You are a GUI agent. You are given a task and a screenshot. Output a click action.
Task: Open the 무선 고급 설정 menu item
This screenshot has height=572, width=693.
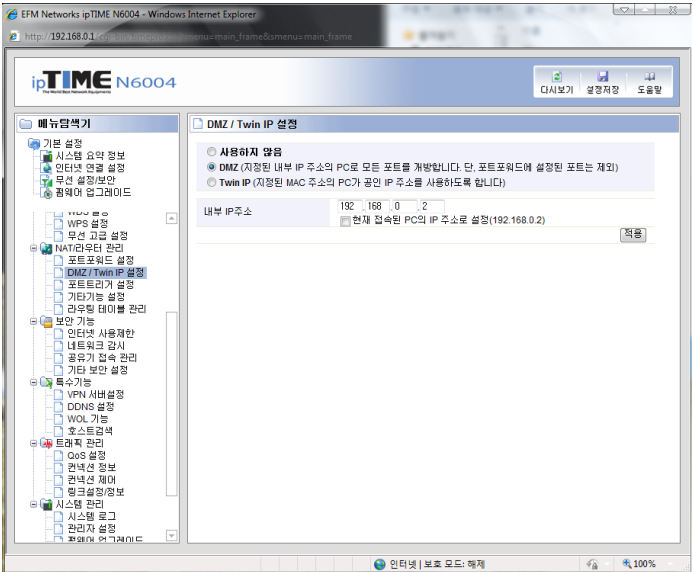[x=97, y=236]
